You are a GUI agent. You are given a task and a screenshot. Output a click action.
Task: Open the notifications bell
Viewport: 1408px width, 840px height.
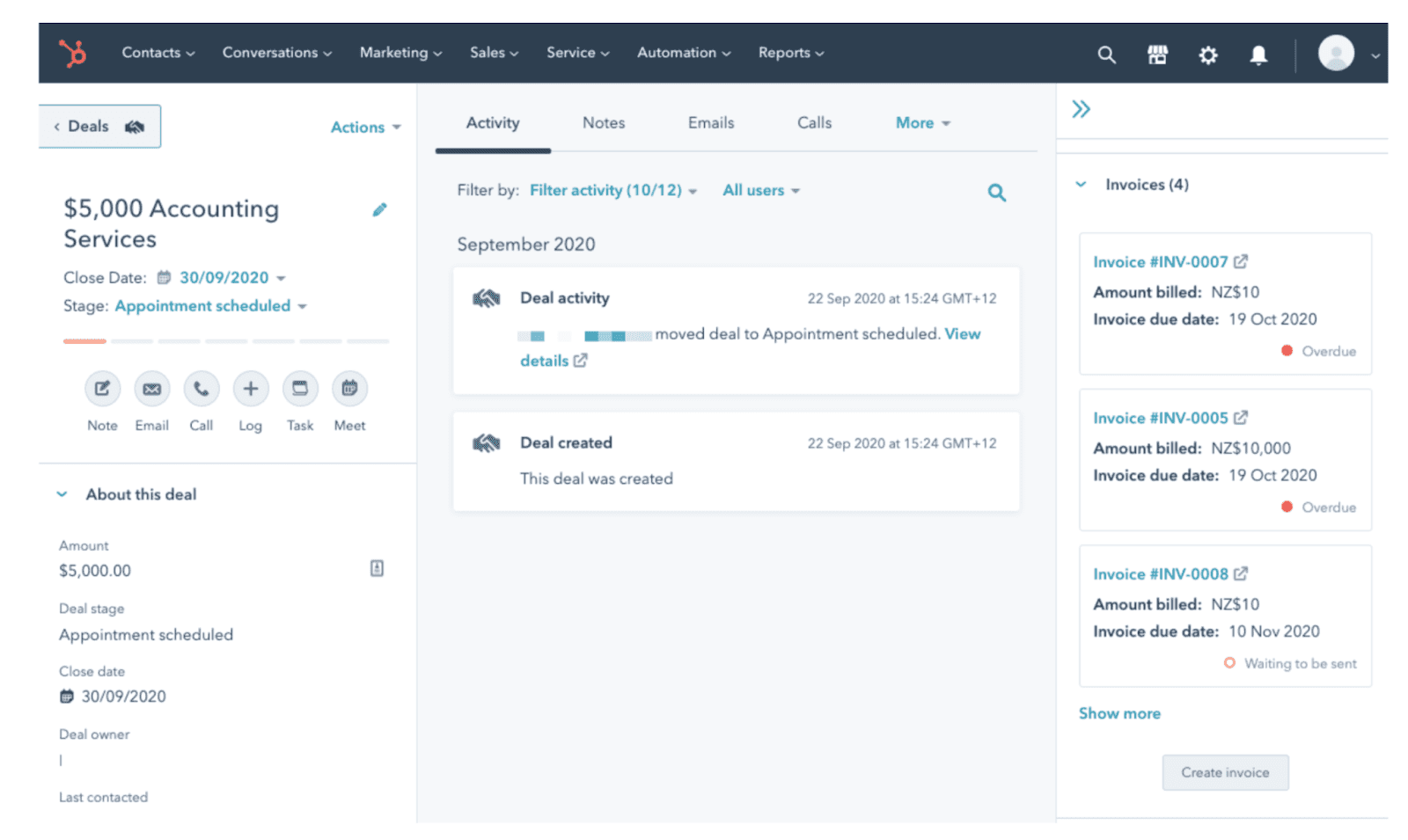1258,55
